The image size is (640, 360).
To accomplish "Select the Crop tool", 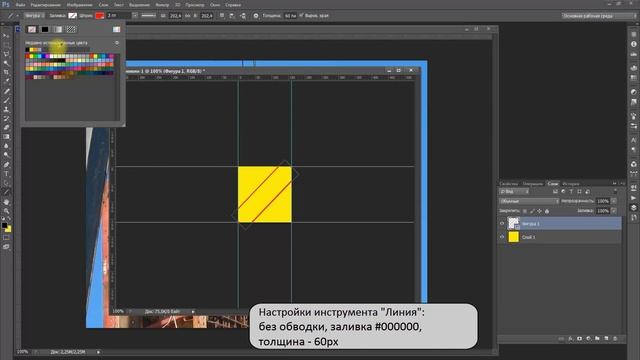I will coord(6,72).
